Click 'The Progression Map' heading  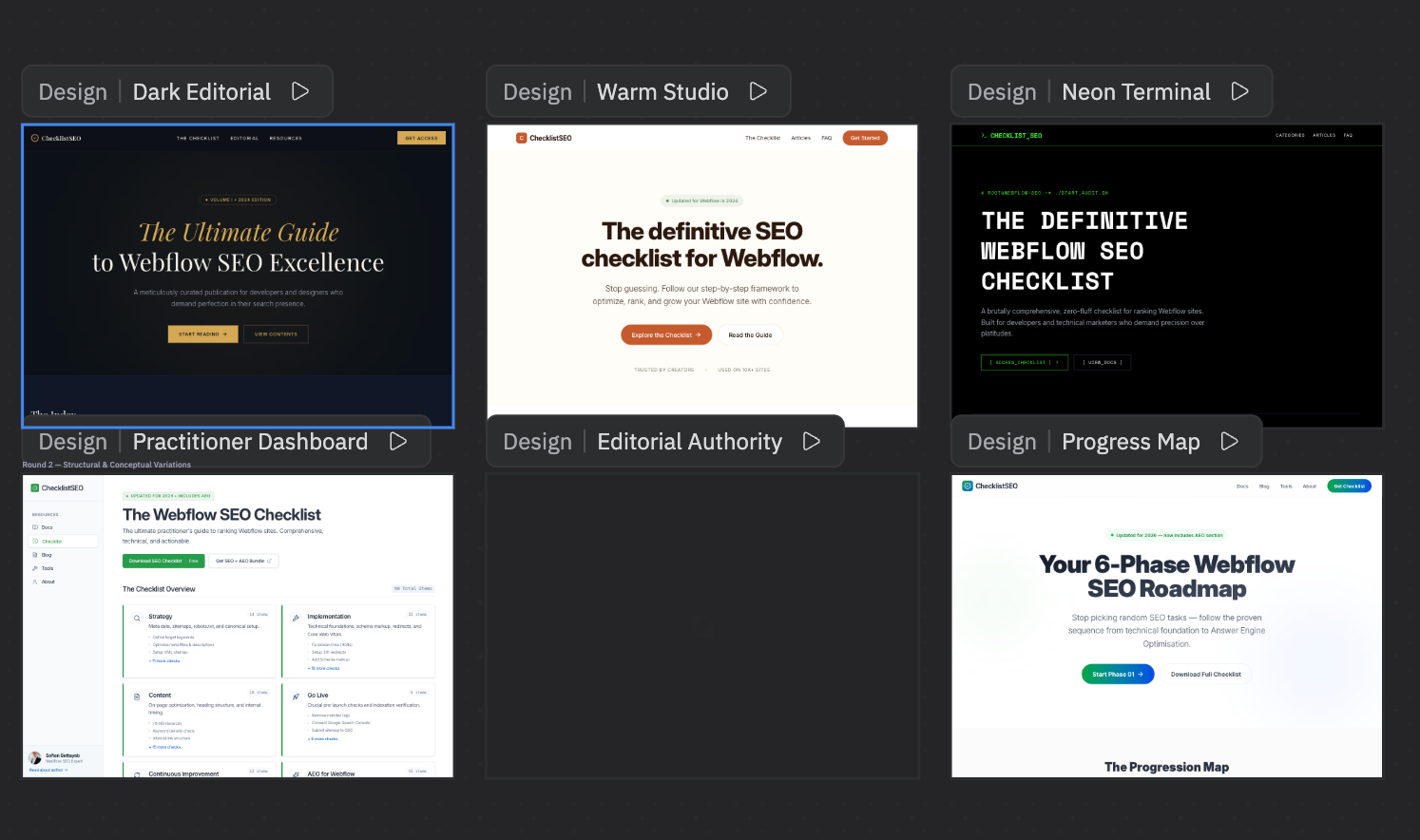pos(1166,767)
